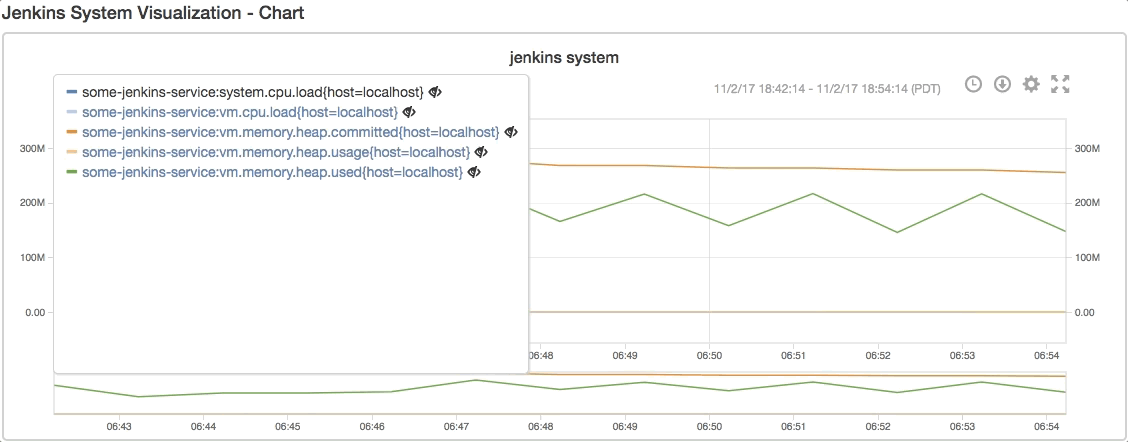Viewport: 1128px width, 442px height.
Task: Hide the vm.memory.heap.usage series
Action: click(481, 153)
